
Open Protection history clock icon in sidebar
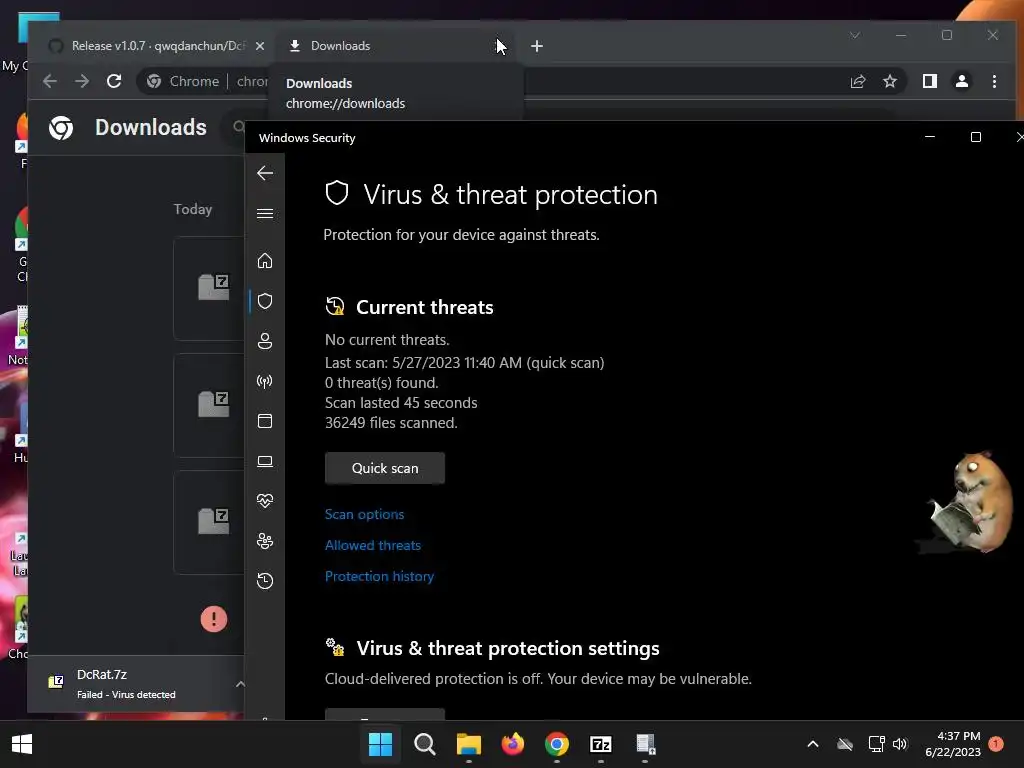click(x=265, y=581)
